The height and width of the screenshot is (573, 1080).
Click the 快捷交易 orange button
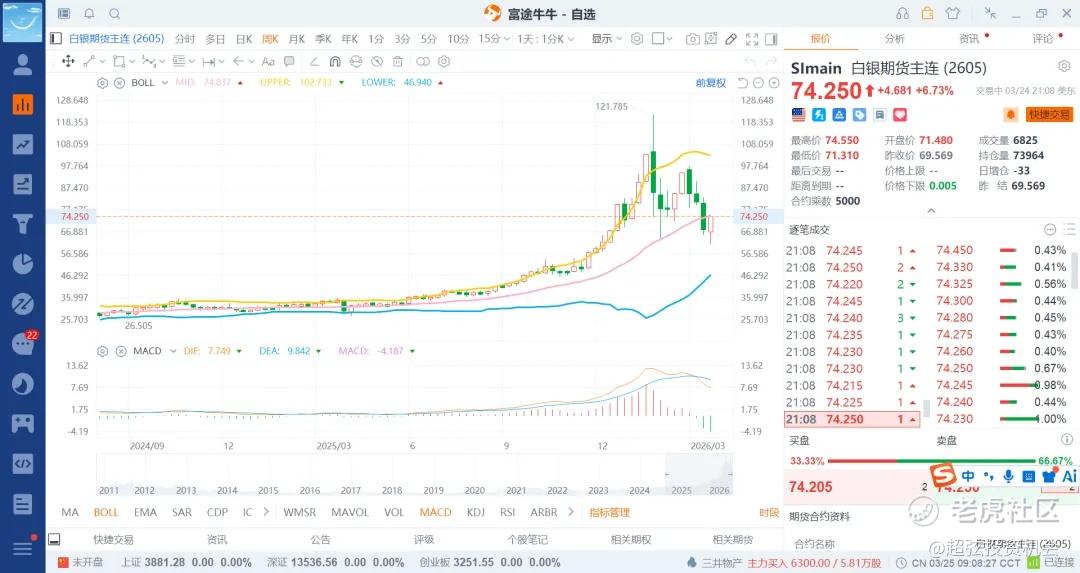click(x=1048, y=114)
